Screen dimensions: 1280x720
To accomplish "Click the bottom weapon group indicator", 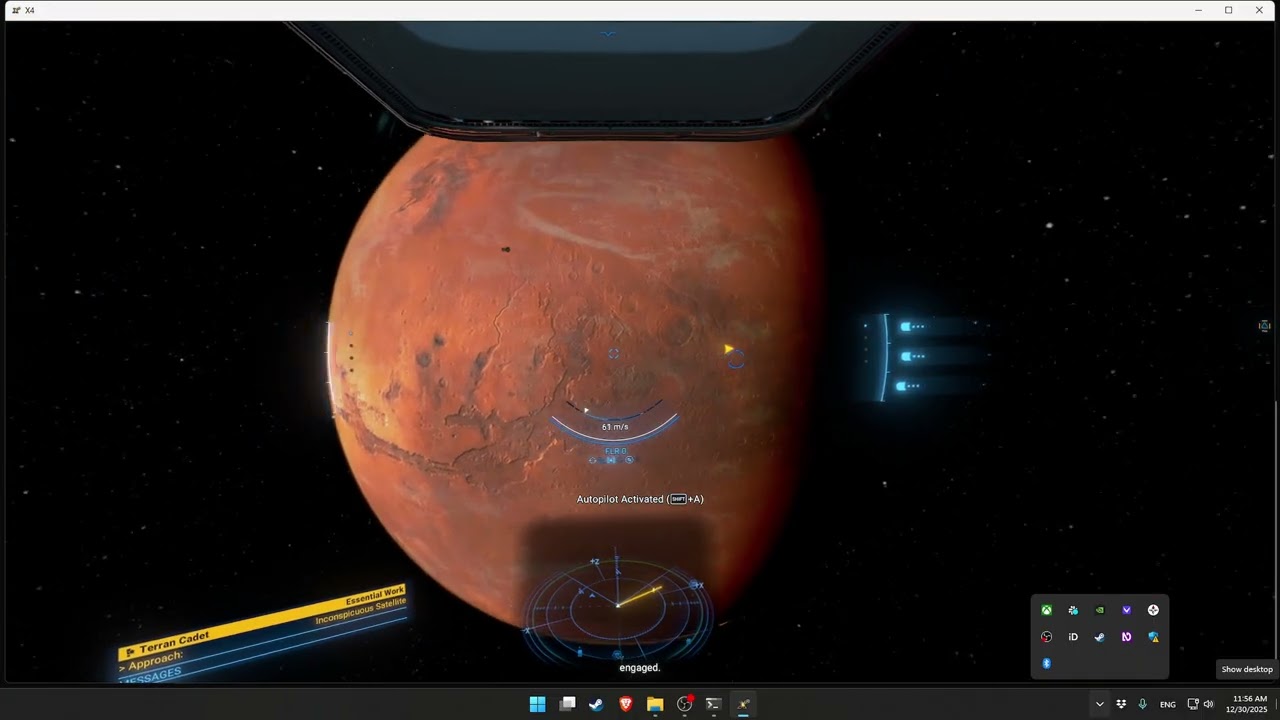I will click(908, 386).
